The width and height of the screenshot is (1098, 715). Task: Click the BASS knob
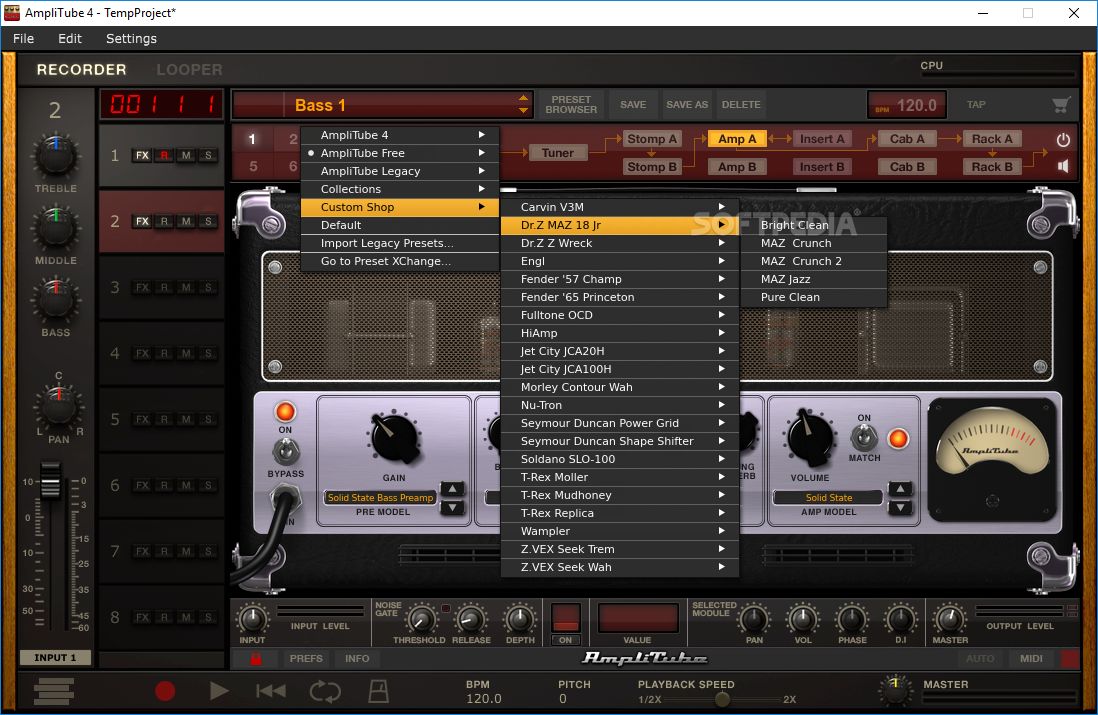[56, 300]
